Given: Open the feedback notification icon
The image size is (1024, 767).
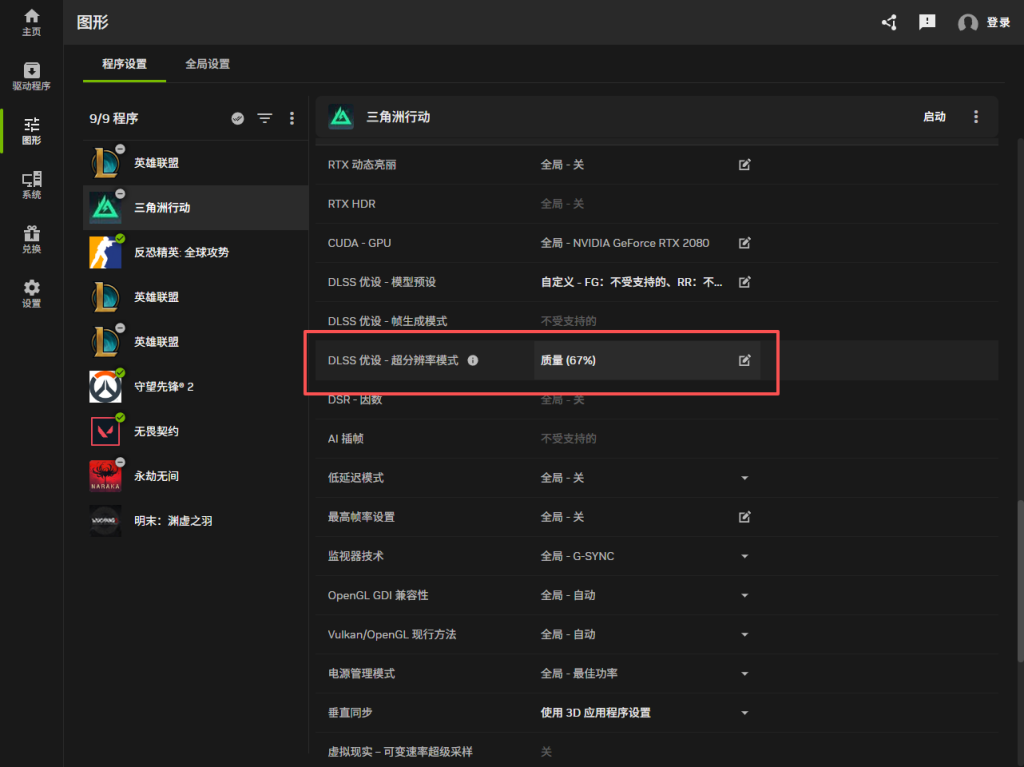Looking at the screenshot, I should [x=927, y=22].
